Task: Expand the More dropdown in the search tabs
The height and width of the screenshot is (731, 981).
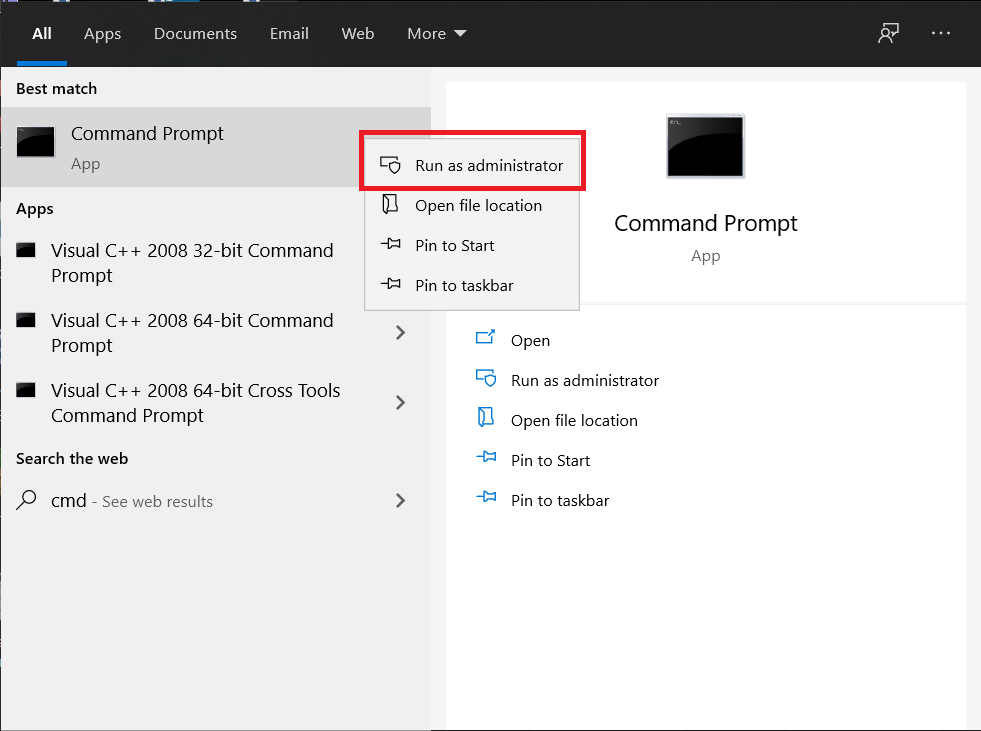Action: pyautogui.click(x=436, y=33)
